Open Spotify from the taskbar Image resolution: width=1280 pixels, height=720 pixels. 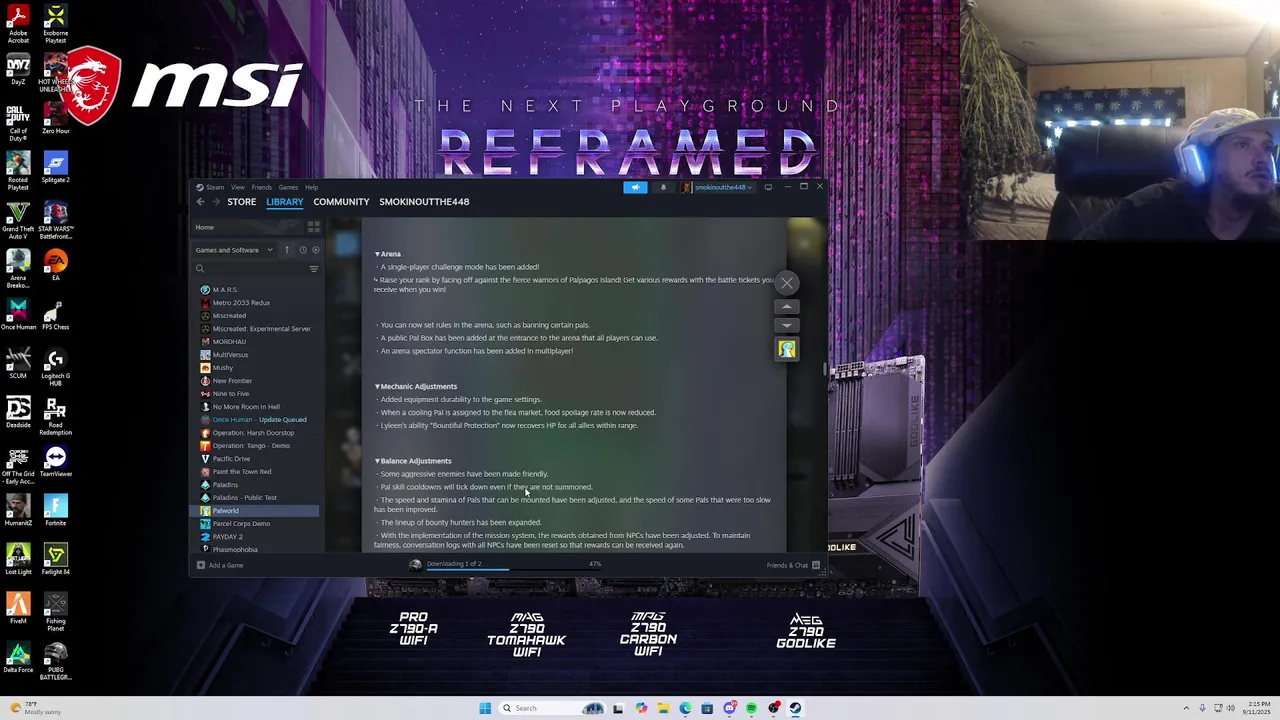click(x=751, y=708)
